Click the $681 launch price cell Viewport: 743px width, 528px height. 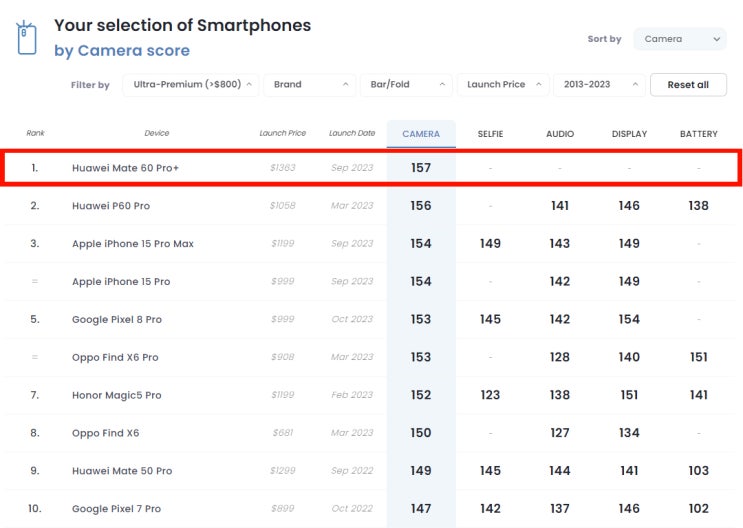coord(283,433)
